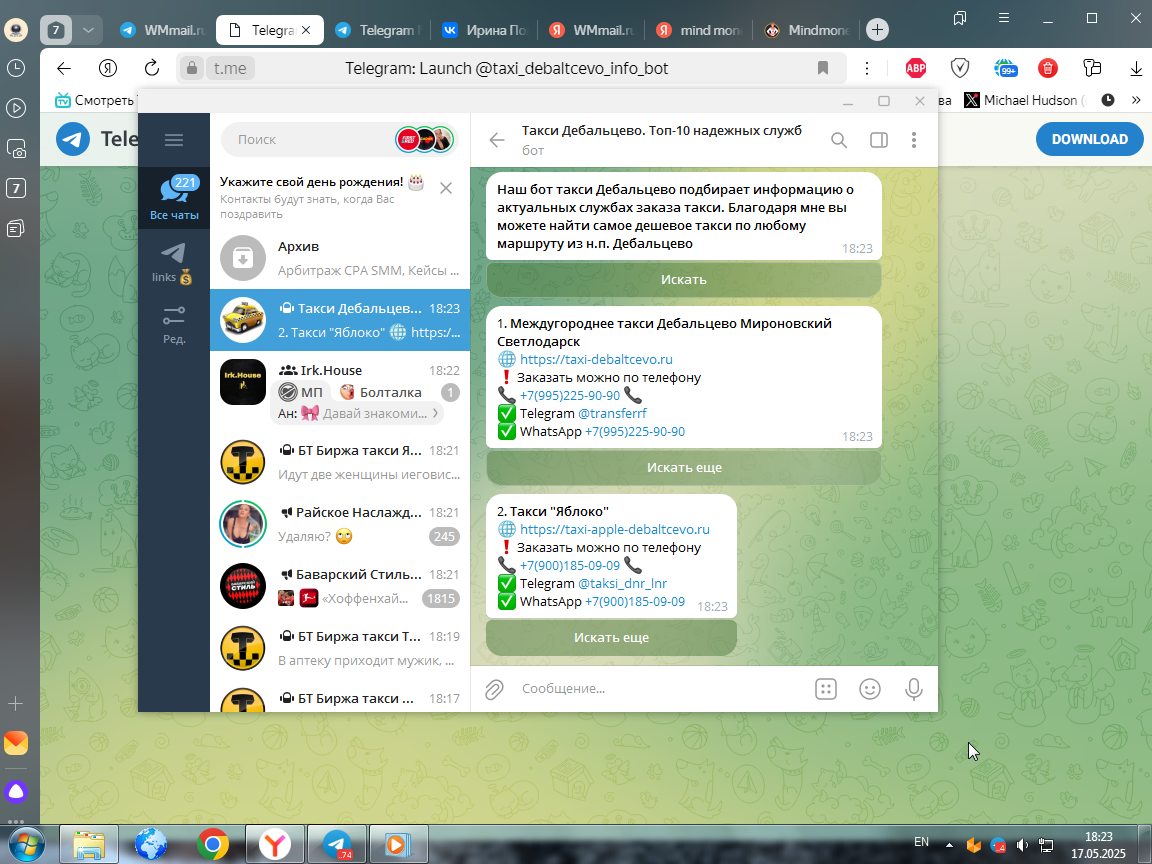Expand hidden bookmarks chevron
The width and height of the screenshot is (1152, 864).
(x=1136, y=100)
